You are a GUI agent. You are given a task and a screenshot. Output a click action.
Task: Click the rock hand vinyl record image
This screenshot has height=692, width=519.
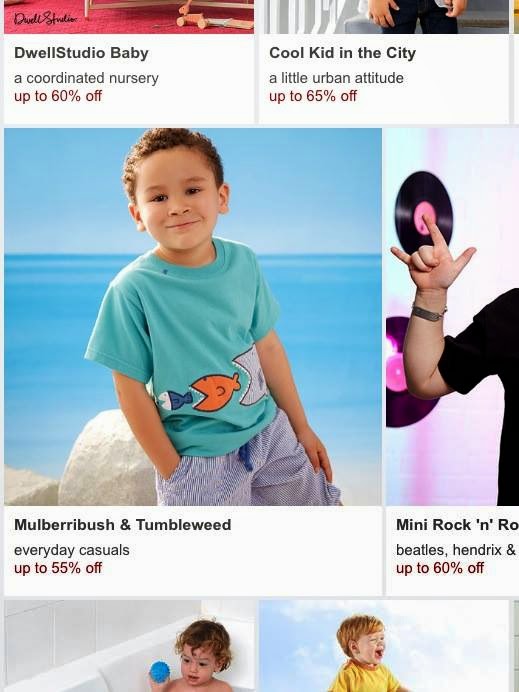pos(452,316)
